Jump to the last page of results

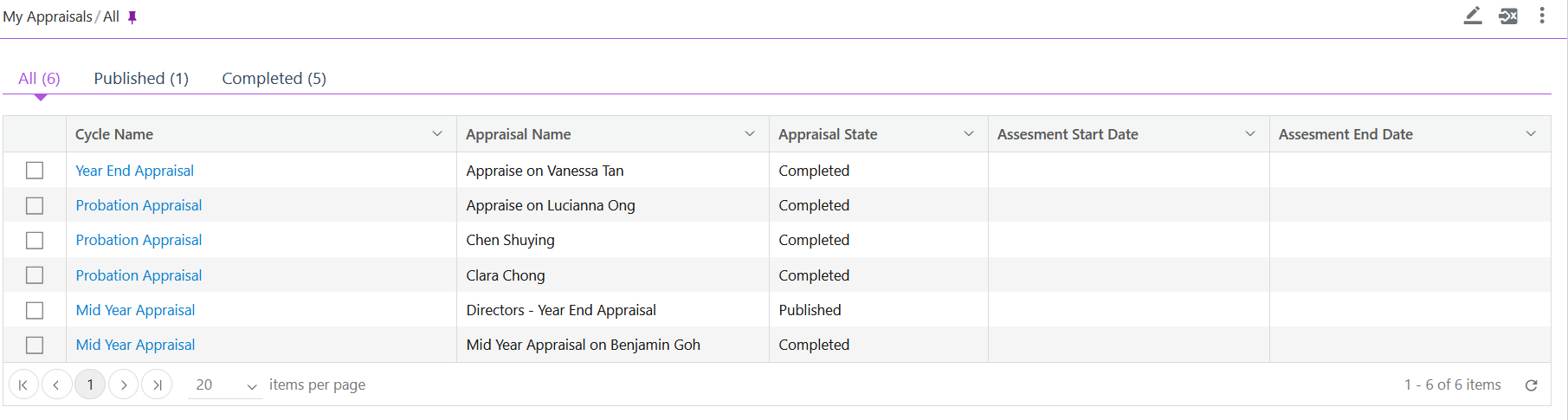click(157, 384)
